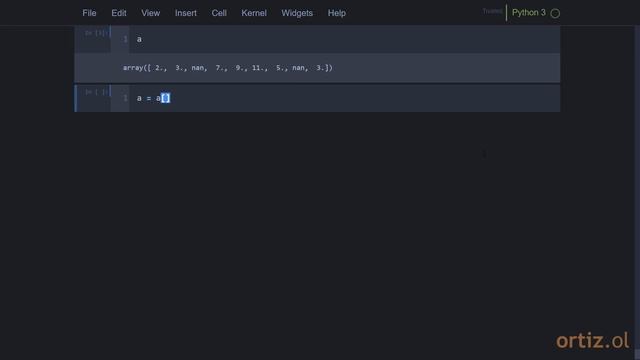Open the Cell menu
This screenshot has height=360, width=640.
click(219, 13)
